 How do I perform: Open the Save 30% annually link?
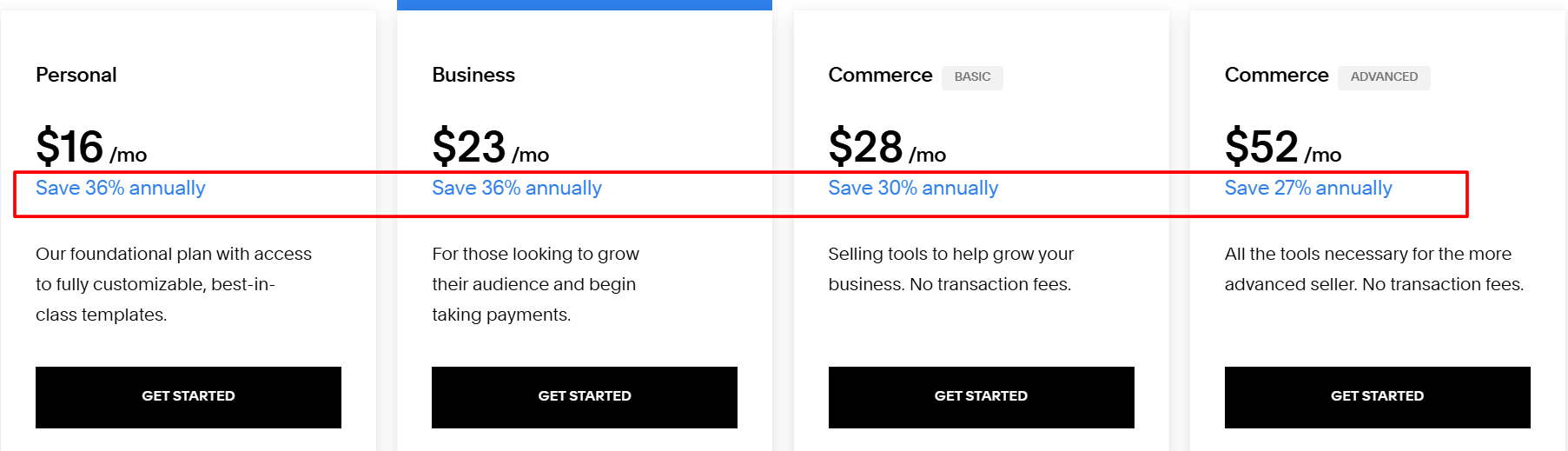click(x=913, y=189)
